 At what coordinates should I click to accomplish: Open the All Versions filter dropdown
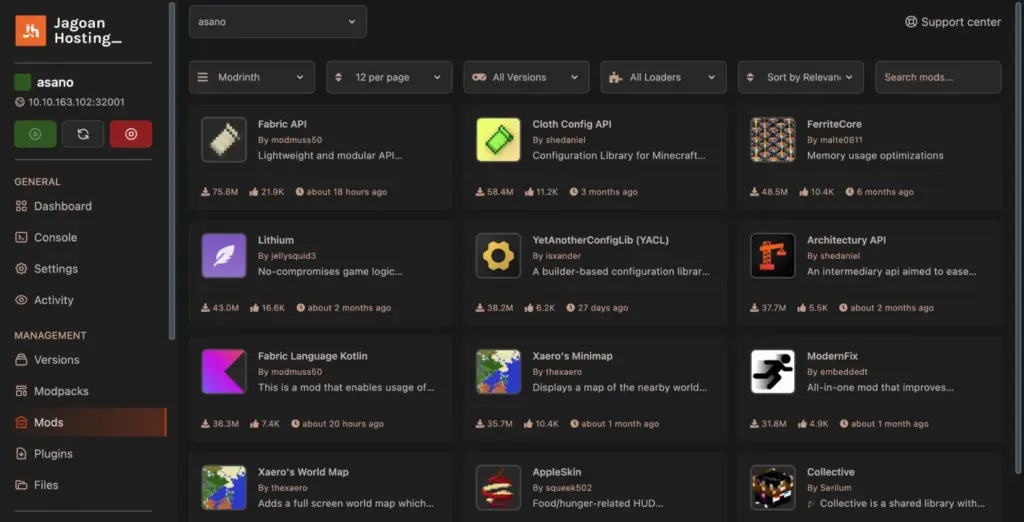(x=526, y=77)
